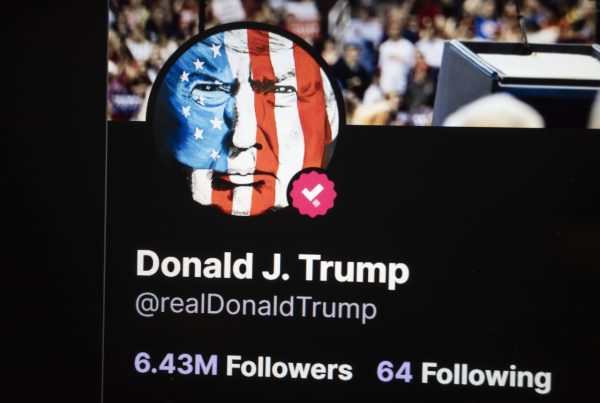Click the 6.43M follower count number
The width and height of the screenshot is (600, 403).
pos(176,364)
